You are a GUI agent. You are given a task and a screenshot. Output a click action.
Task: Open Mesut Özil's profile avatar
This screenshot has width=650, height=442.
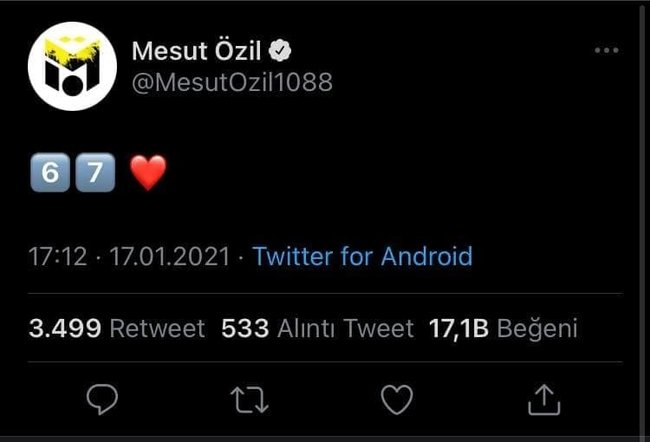(x=72, y=66)
